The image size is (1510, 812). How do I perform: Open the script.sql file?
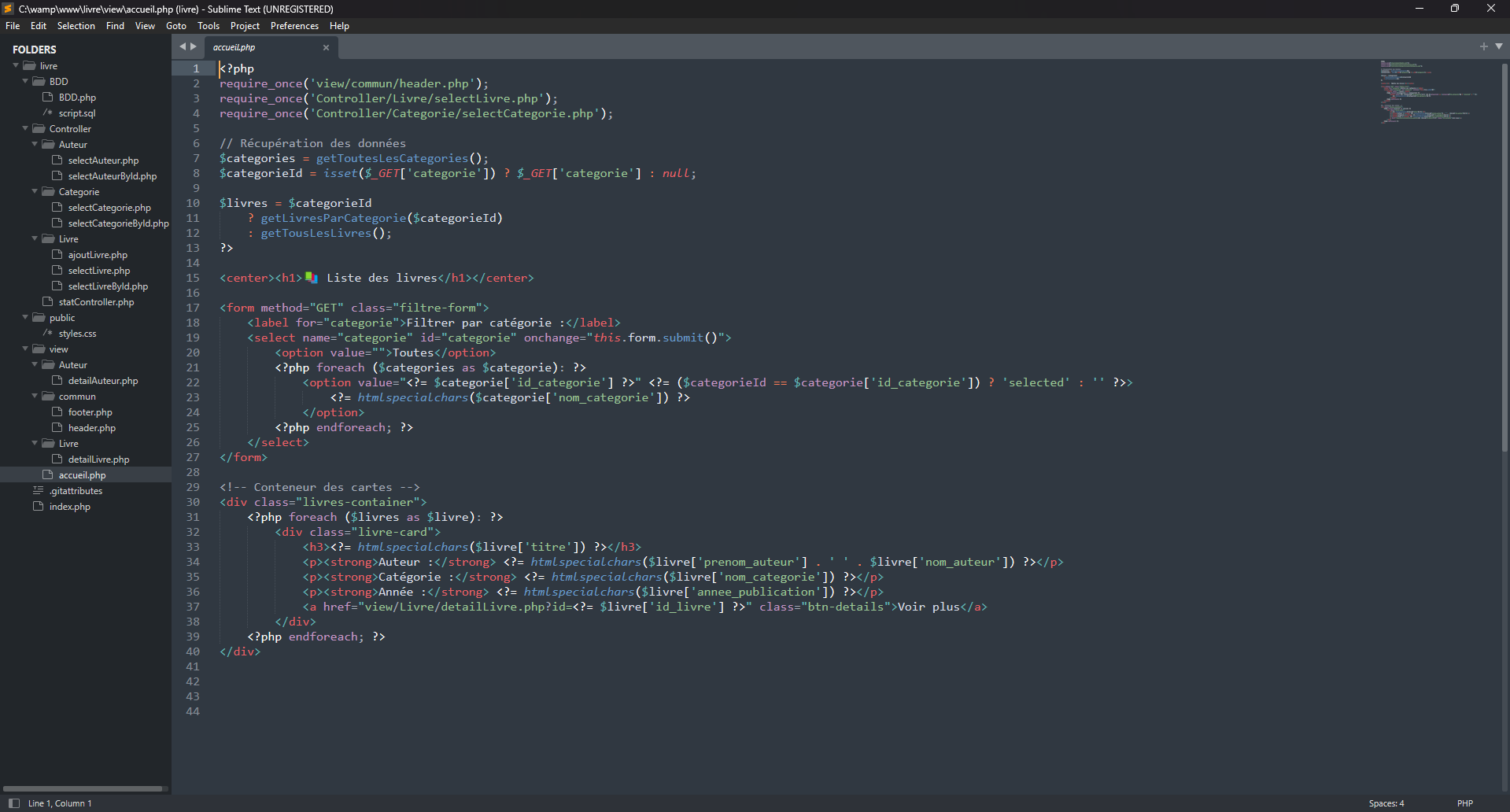click(x=76, y=113)
